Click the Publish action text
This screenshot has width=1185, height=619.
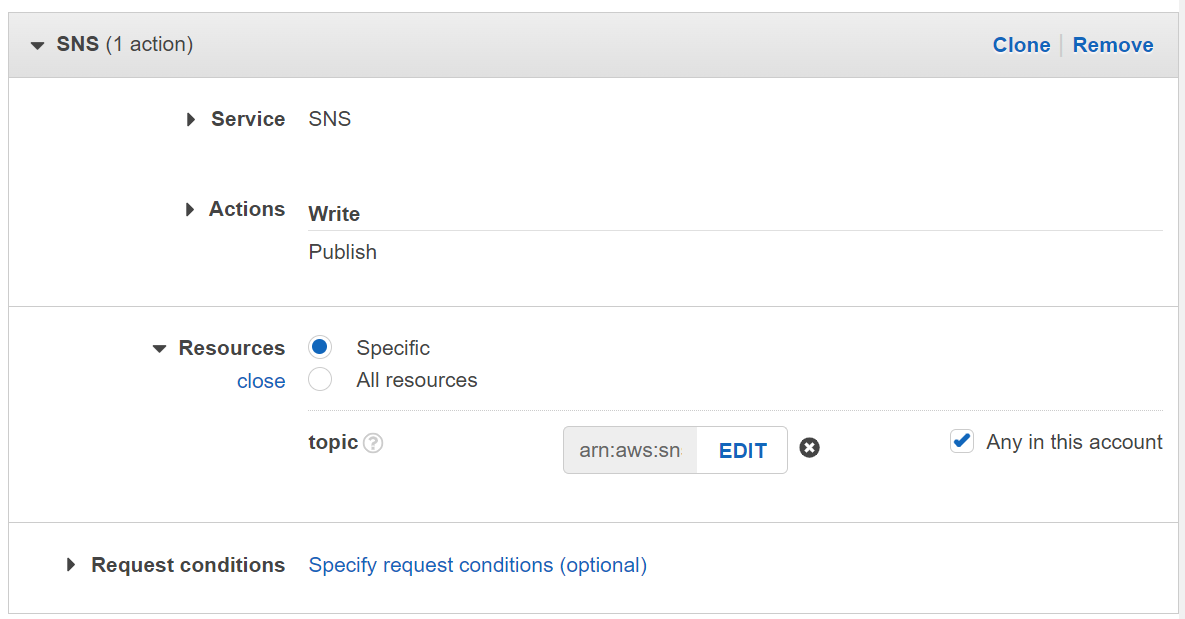tap(343, 252)
